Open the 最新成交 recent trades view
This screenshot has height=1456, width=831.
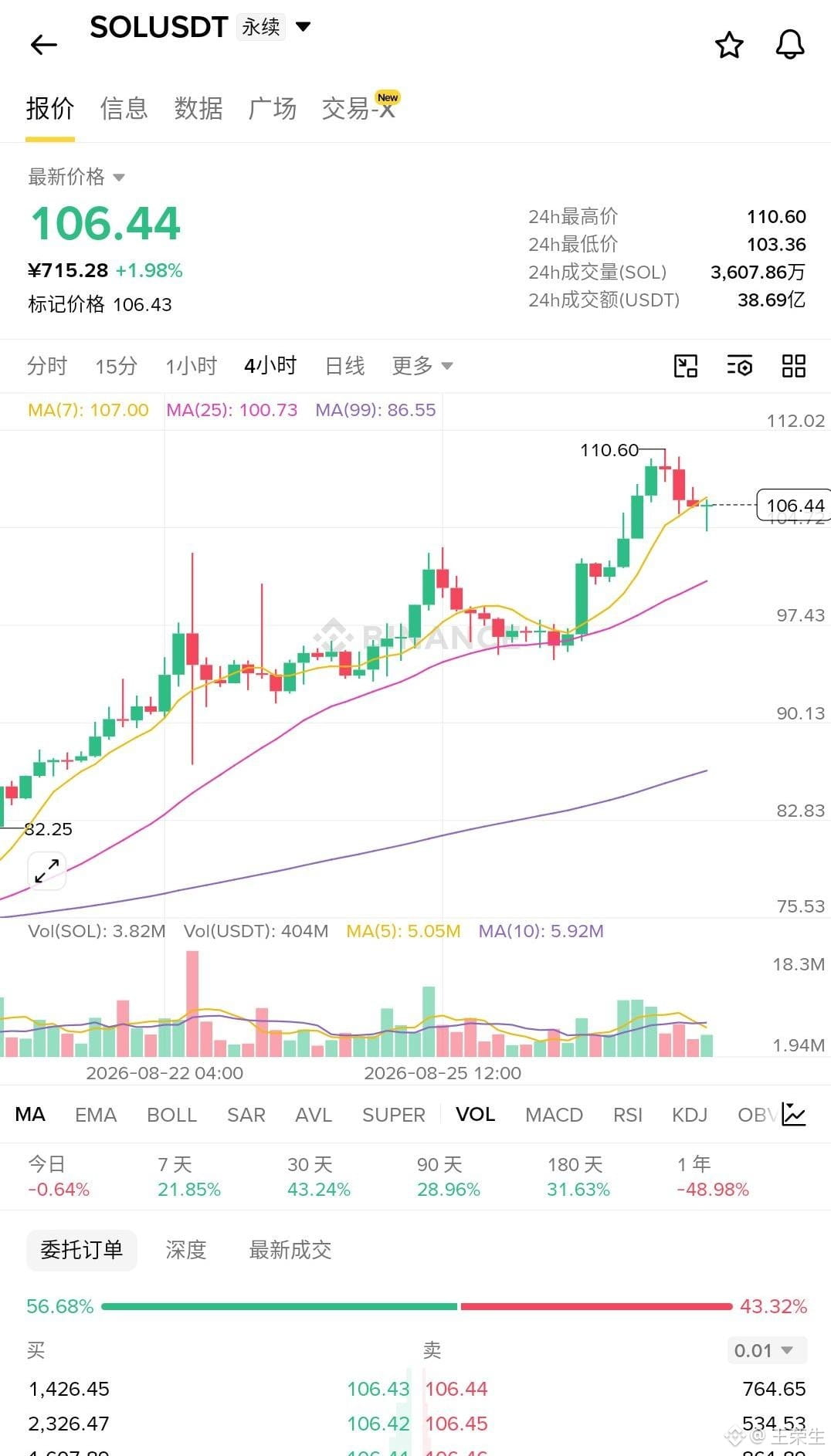[x=290, y=1250]
